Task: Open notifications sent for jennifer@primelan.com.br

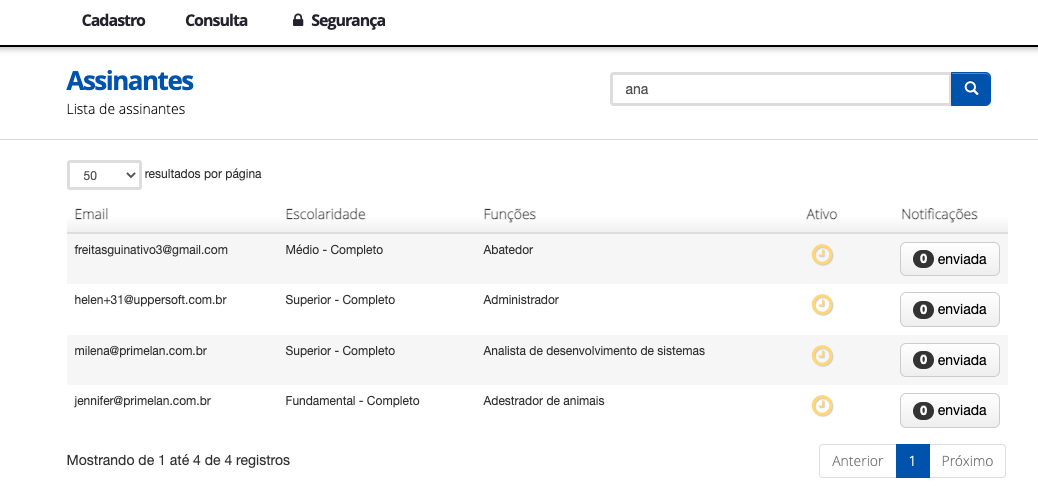Action: coord(949,410)
